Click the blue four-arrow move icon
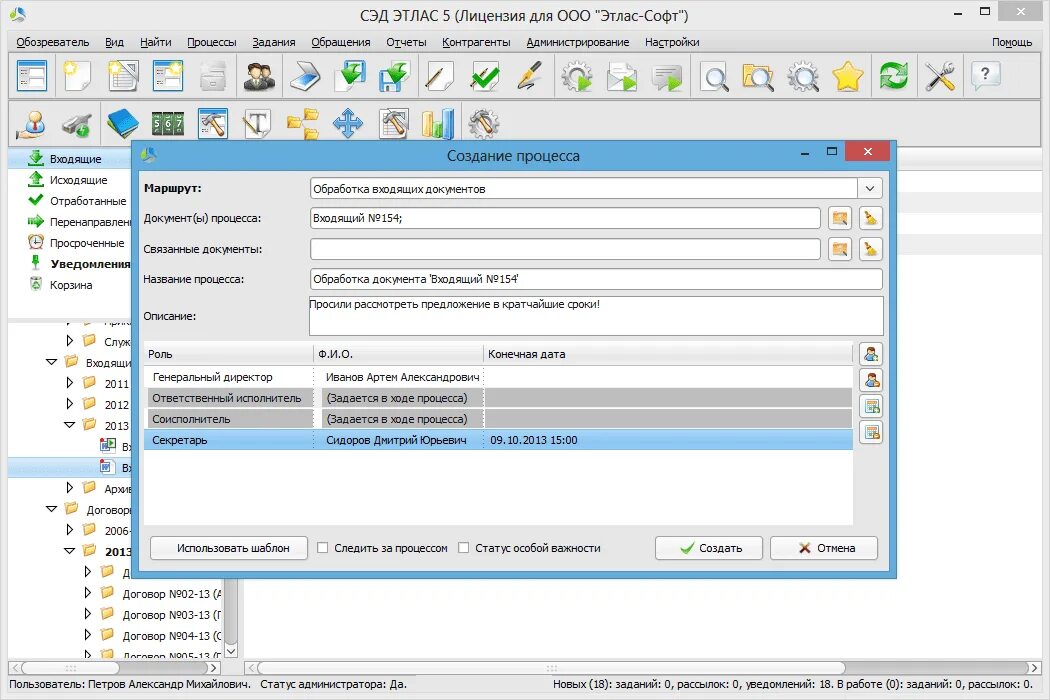Screen dimensions: 1050x700 coord(348,123)
